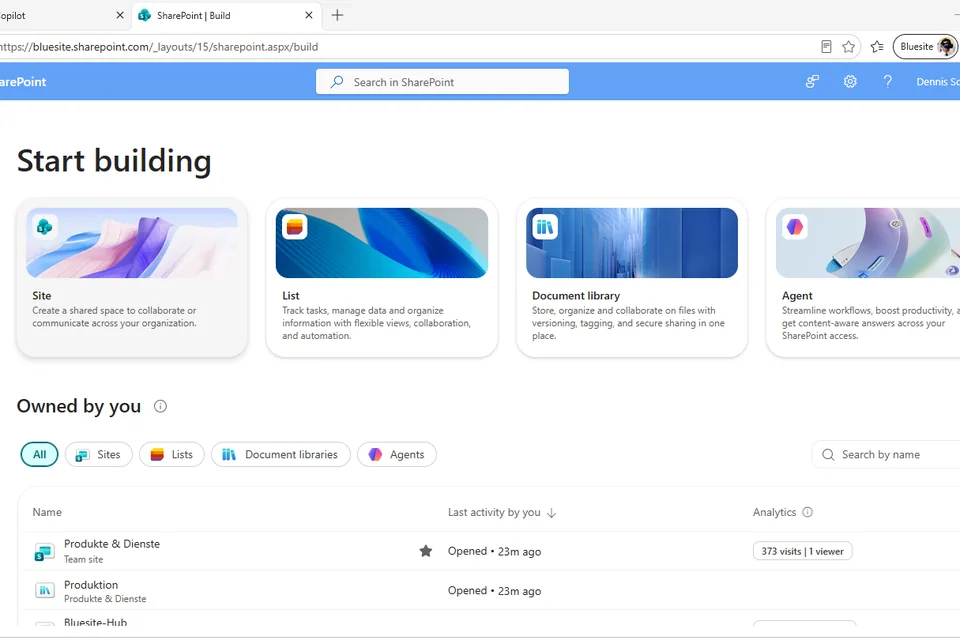
Task: Add this page to favorites star
Action: click(x=848, y=47)
